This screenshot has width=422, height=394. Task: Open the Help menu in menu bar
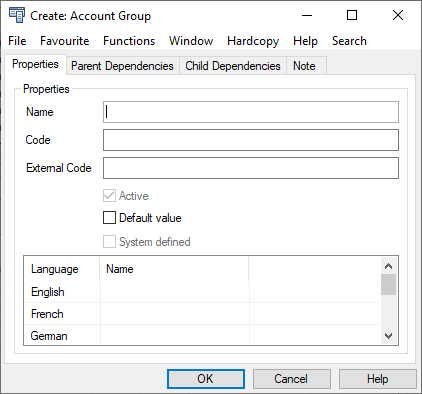pos(305,41)
